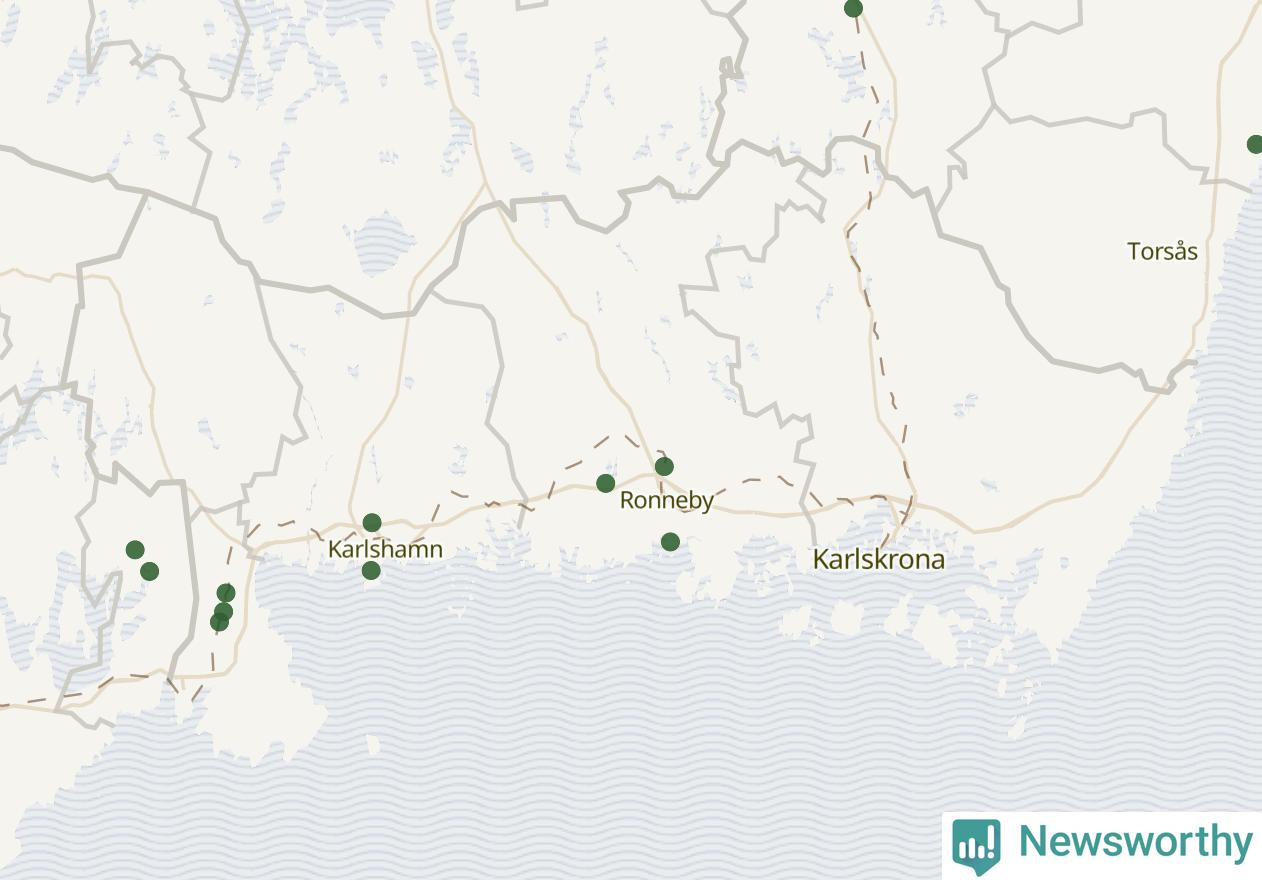Click the Karlshamn town label
Image resolution: width=1262 pixels, height=880 pixels.
coord(385,549)
